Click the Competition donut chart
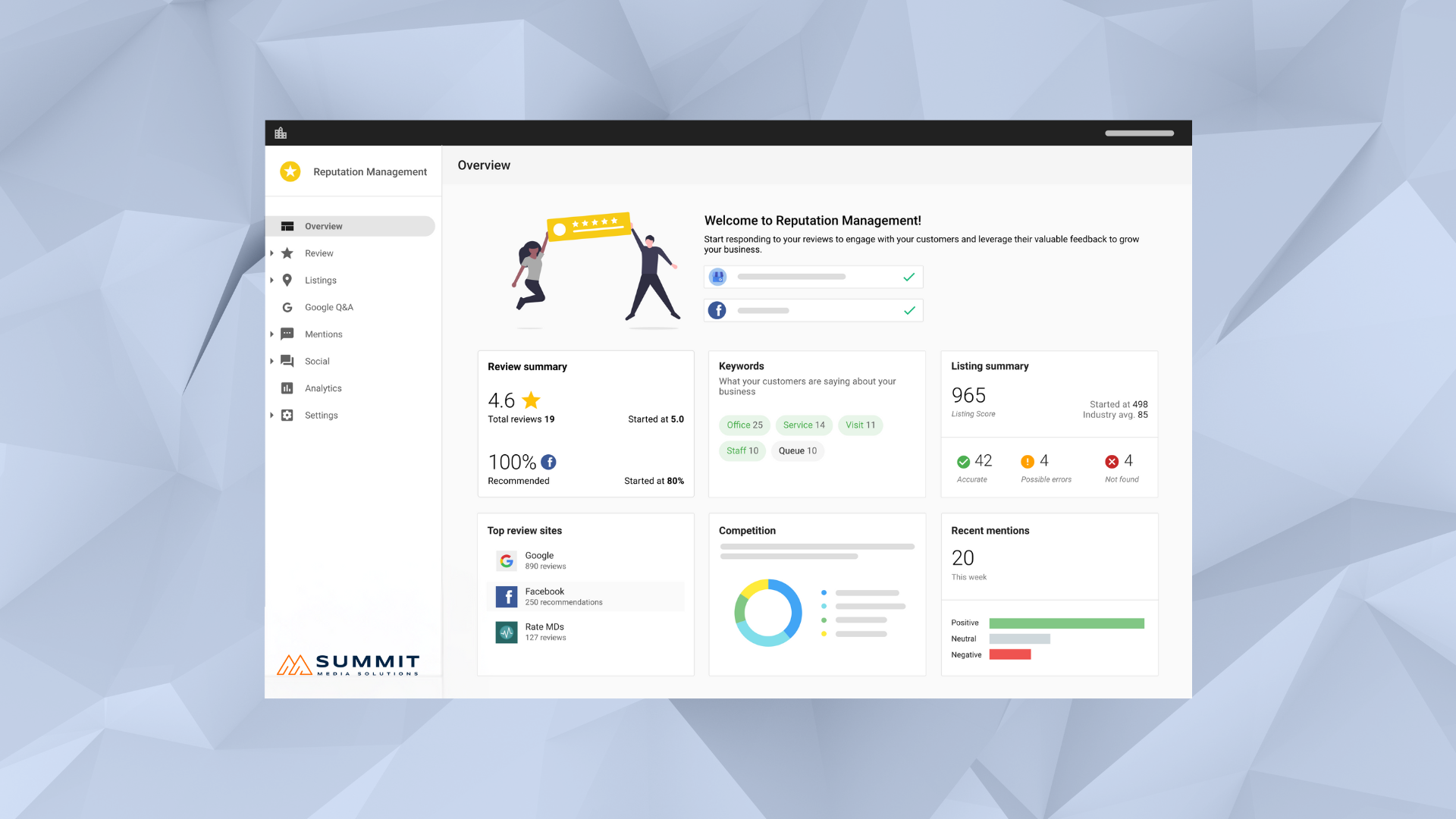This screenshot has width=1456, height=819. coord(767,613)
